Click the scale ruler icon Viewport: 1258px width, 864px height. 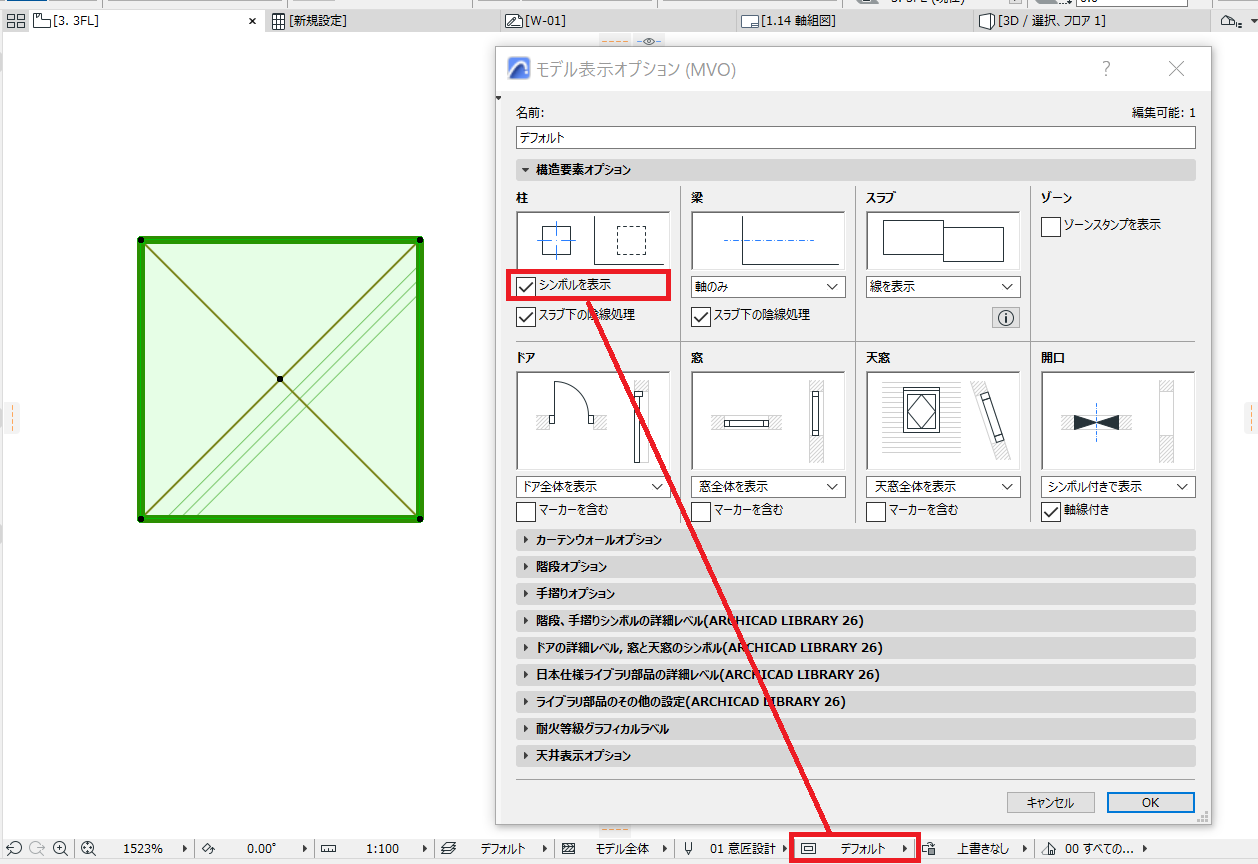point(329,849)
